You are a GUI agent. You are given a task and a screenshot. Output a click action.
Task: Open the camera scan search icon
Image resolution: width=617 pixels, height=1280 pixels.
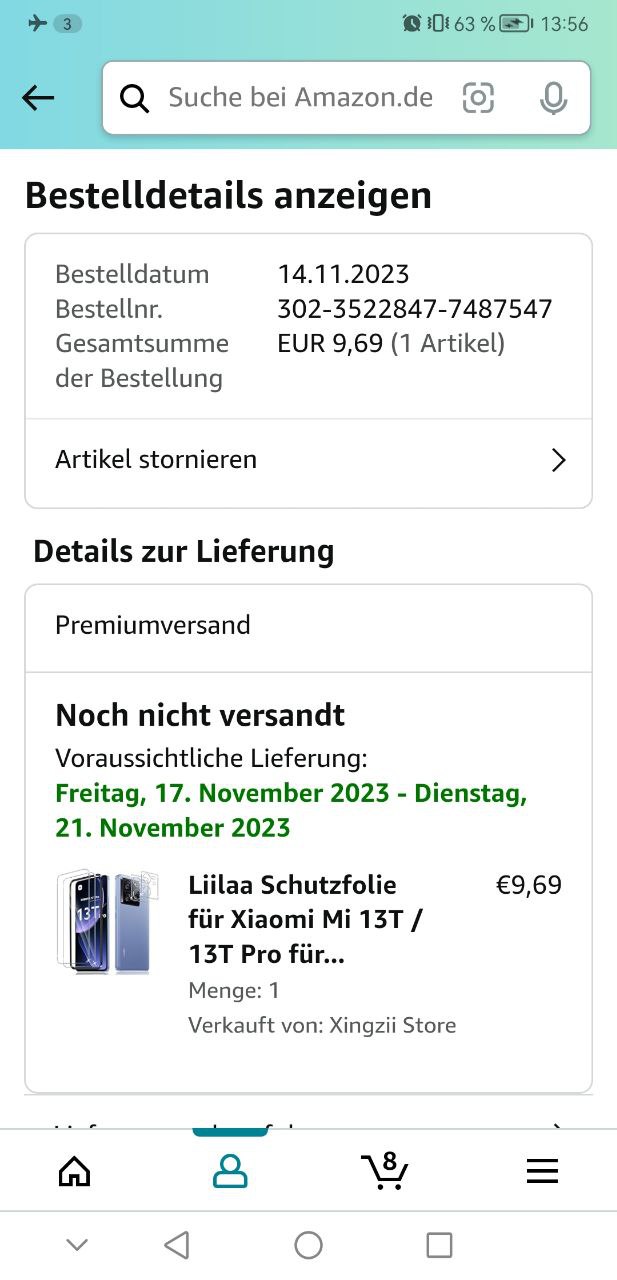click(x=478, y=98)
